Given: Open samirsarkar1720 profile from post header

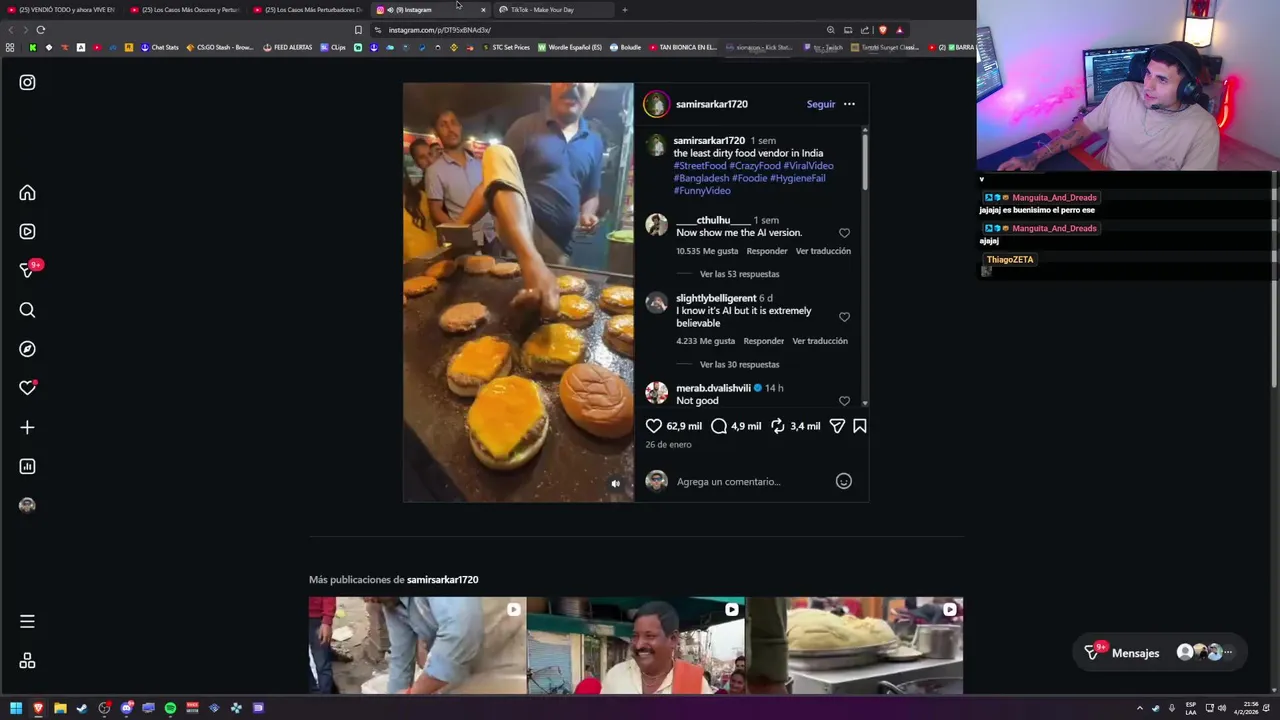Looking at the screenshot, I should (712, 104).
